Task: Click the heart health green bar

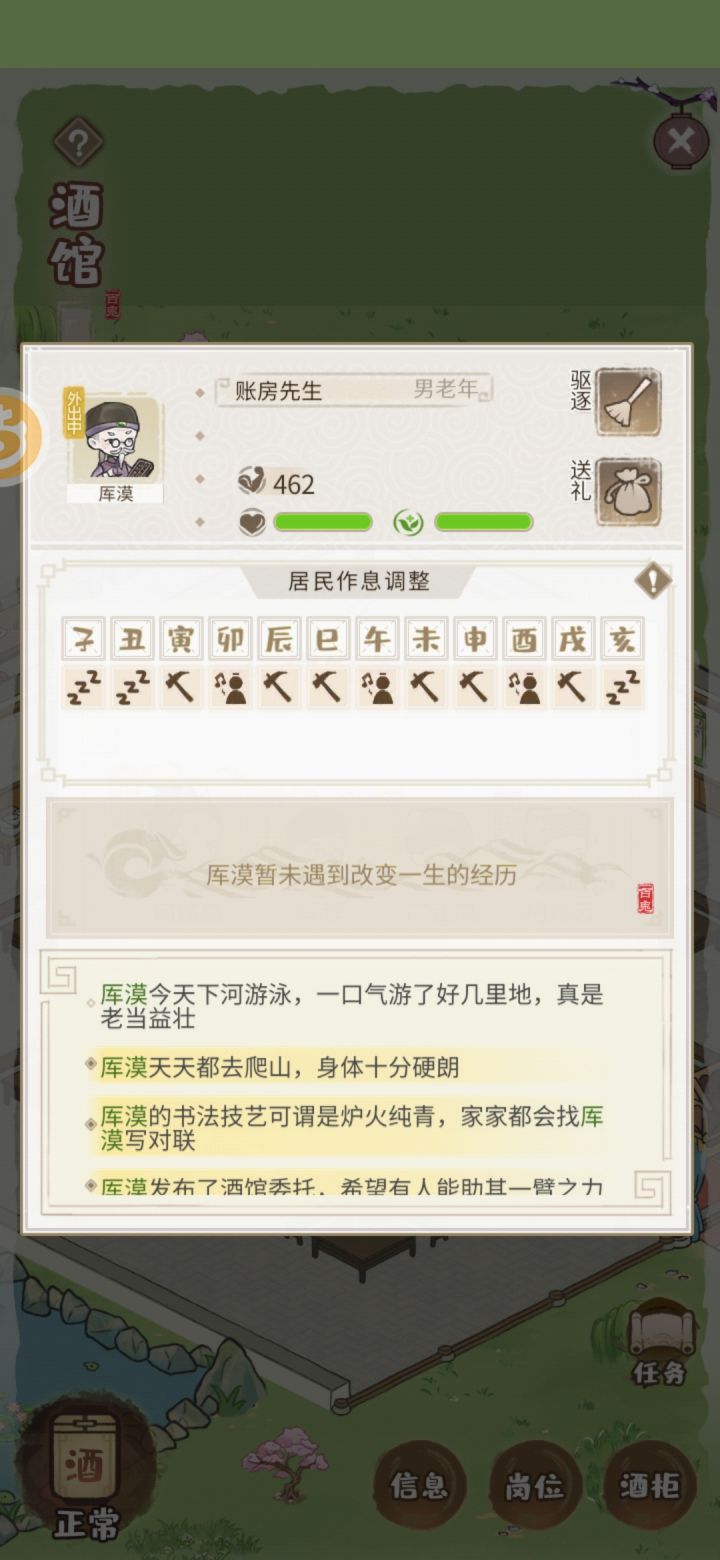Action: tap(323, 522)
